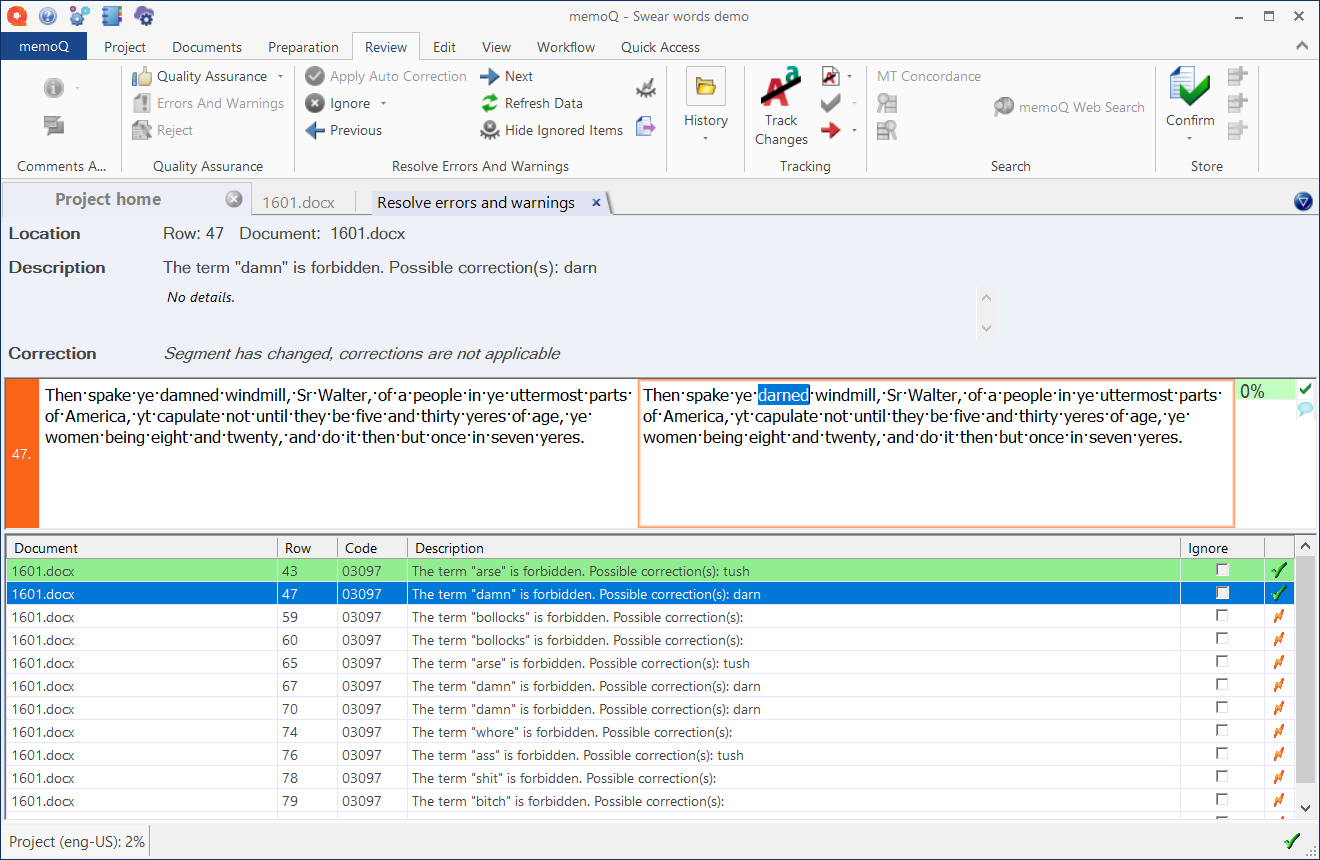Click the memoQ Web Search icon
Image resolution: width=1320 pixels, height=860 pixels.
pos(1004,107)
